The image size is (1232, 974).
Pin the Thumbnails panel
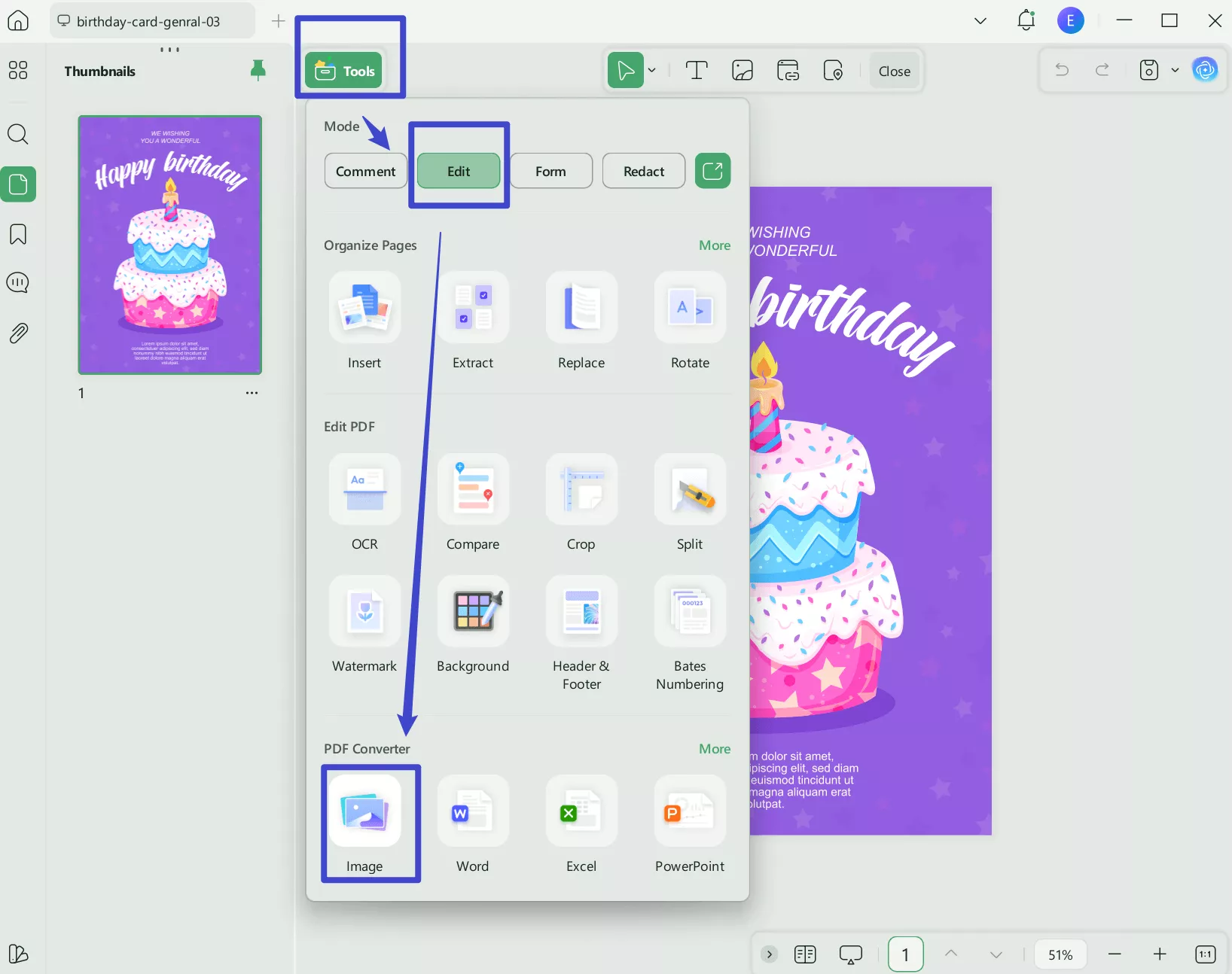point(258,71)
